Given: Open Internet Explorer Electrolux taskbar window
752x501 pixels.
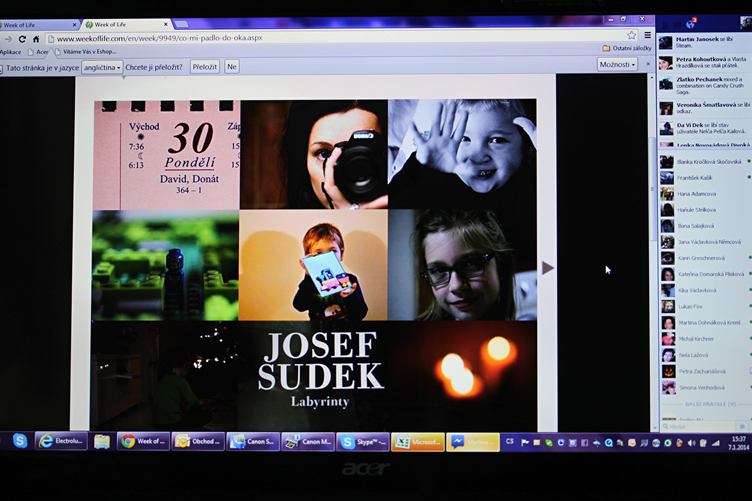Looking at the screenshot, I should 61,441.
